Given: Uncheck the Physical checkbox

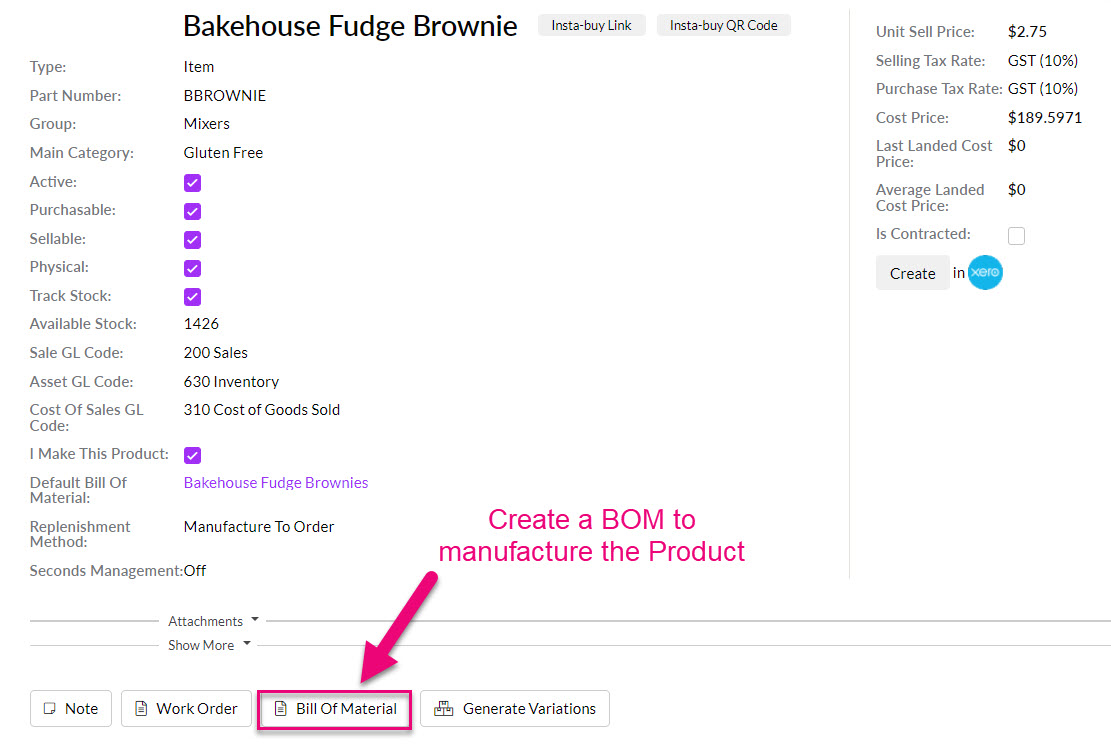Looking at the screenshot, I should 193,268.
